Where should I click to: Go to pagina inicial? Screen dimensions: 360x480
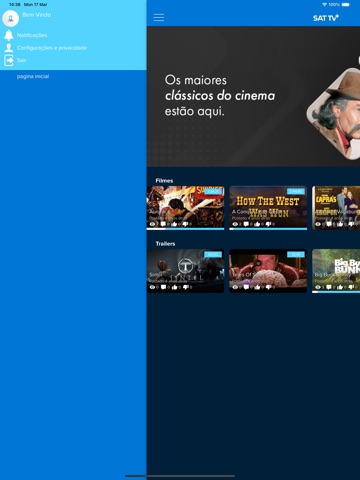pos(33,76)
